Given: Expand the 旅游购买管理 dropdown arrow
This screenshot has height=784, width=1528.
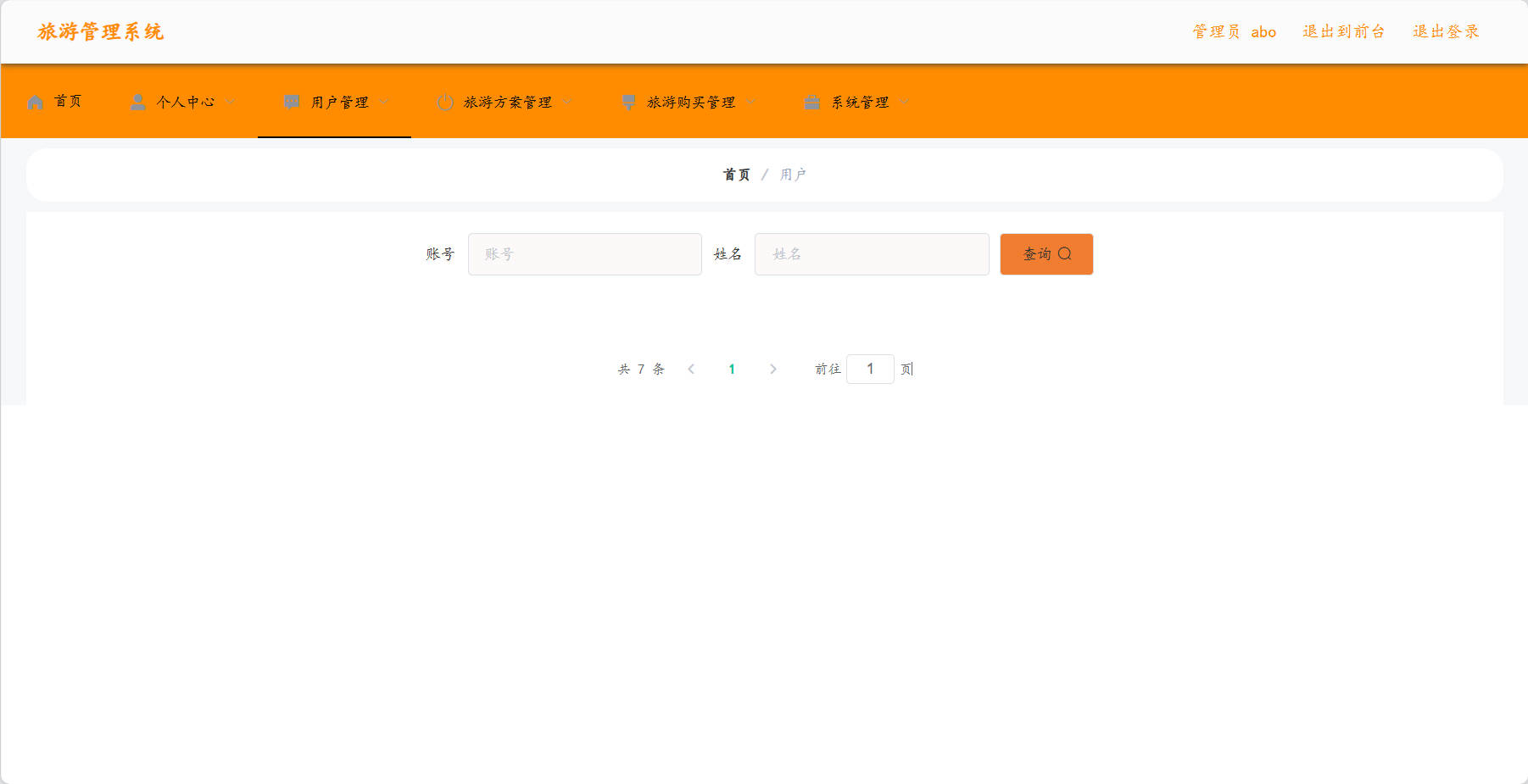Looking at the screenshot, I should [750, 103].
